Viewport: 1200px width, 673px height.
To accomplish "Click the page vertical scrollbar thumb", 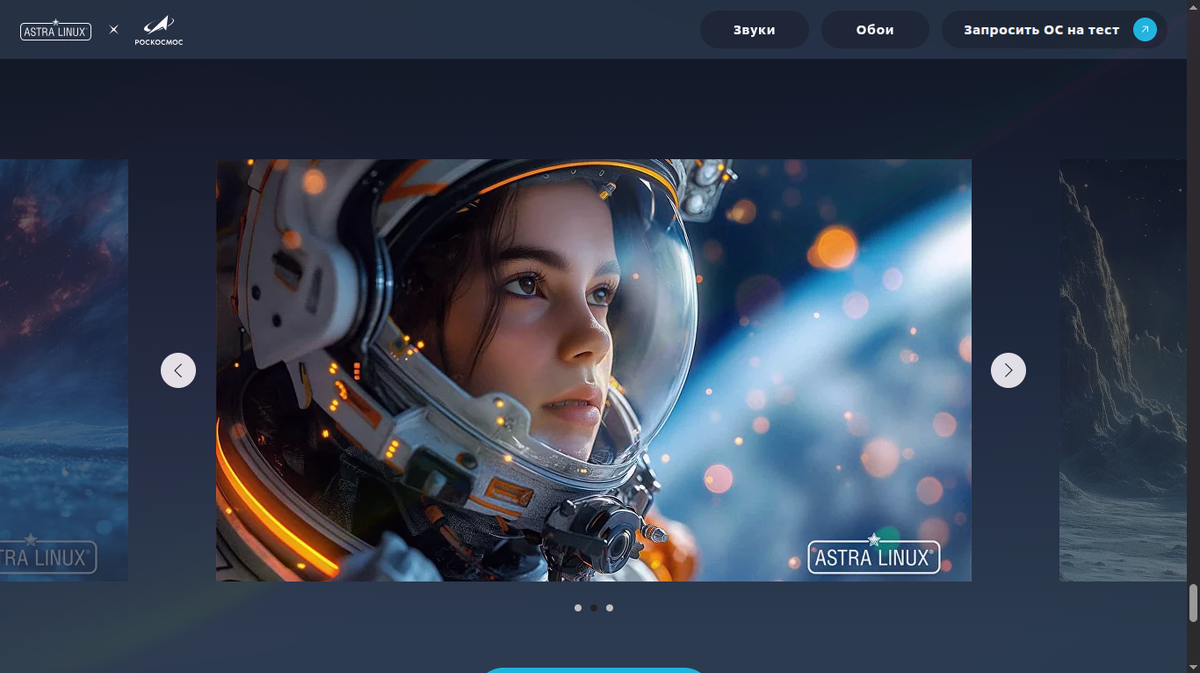I will [x=1193, y=603].
